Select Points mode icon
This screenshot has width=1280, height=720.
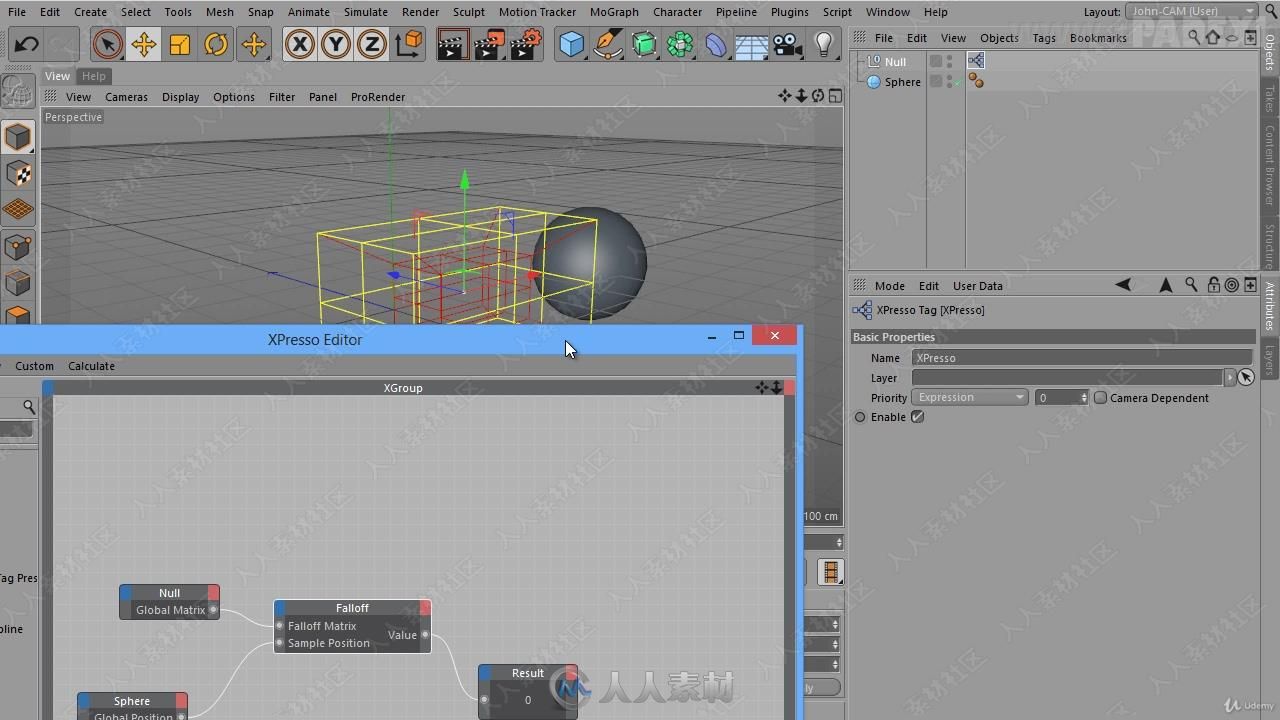(x=18, y=246)
